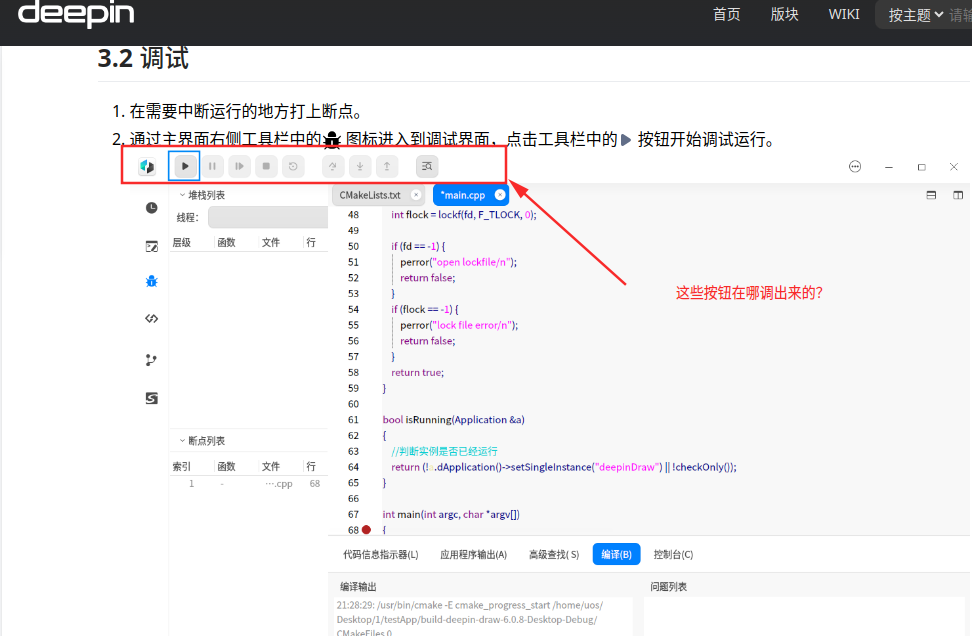Viewport: 972px width, 636px height.
Task: Click the deepin logo in header
Action: 76,12
